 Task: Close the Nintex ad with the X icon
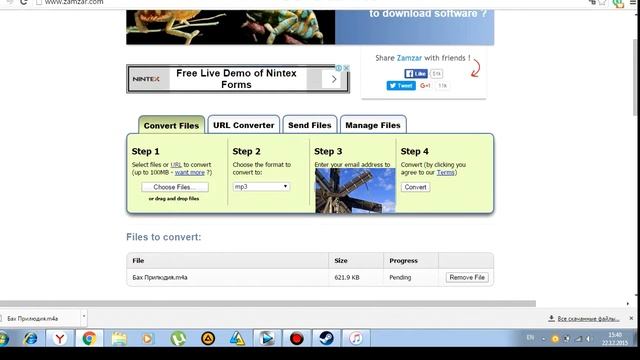pos(346,68)
